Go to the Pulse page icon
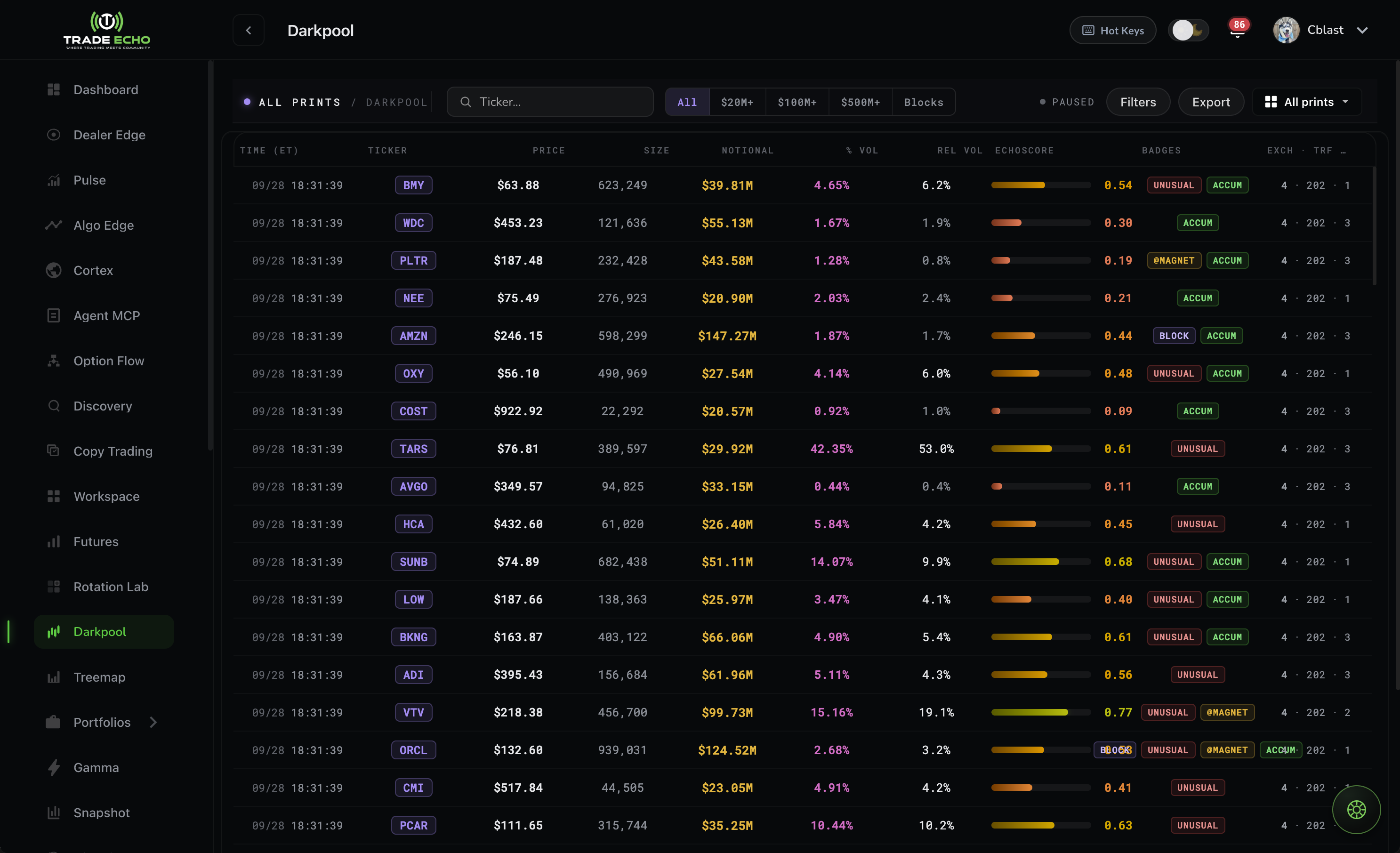1400x853 pixels. coord(53,180)
